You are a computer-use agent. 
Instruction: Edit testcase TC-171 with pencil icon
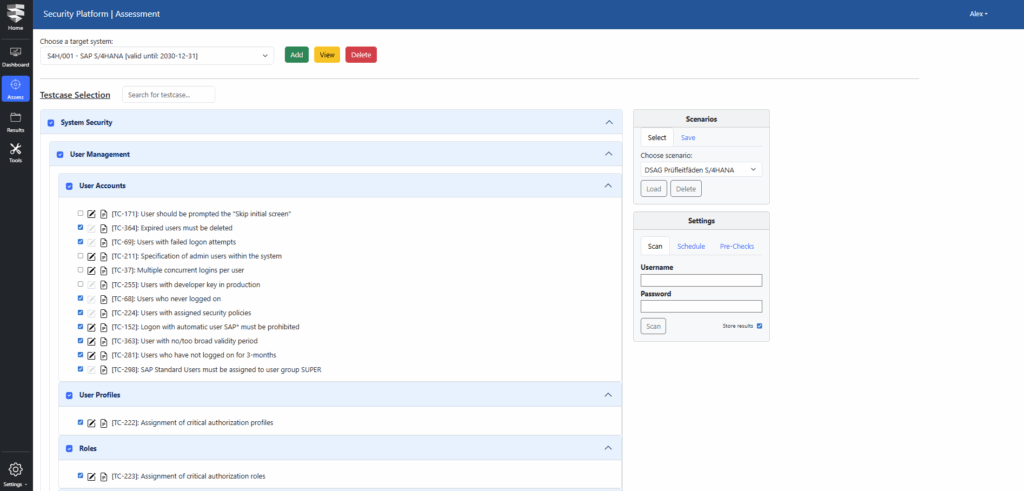click(92, 214)
